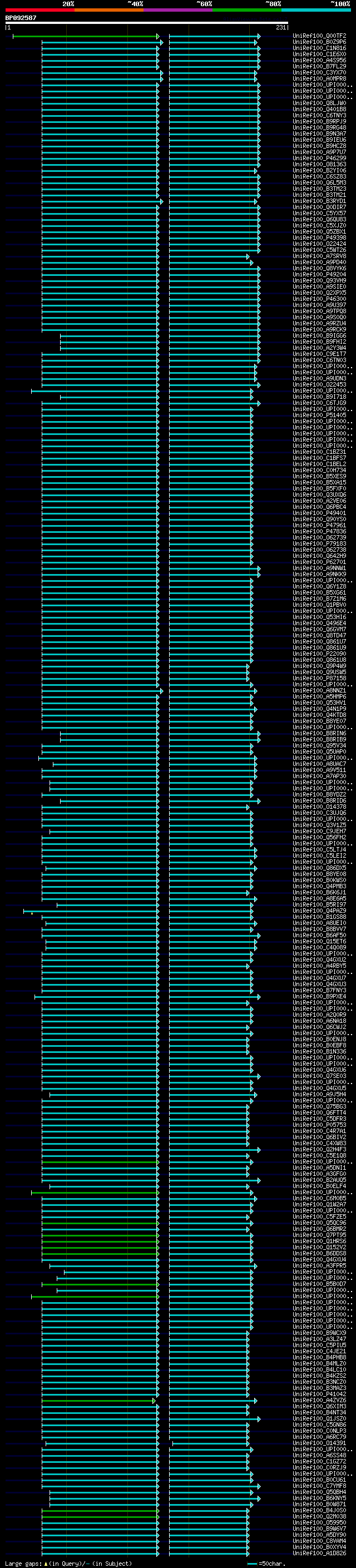Click the red 20% identity legend bar
The height and width of the screenshot is (1568, 356).
[39, 10]
